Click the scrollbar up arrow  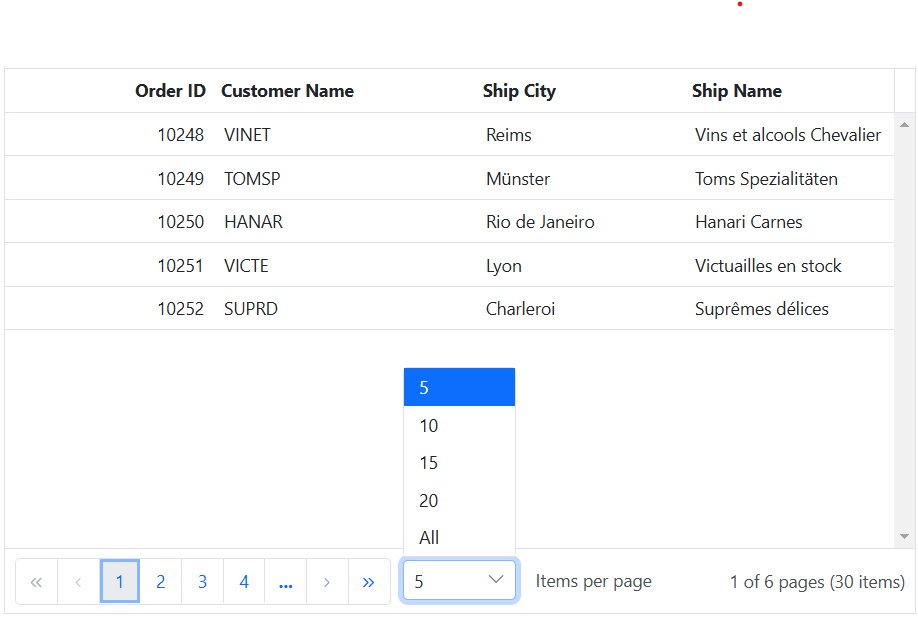tap(905, 125)
